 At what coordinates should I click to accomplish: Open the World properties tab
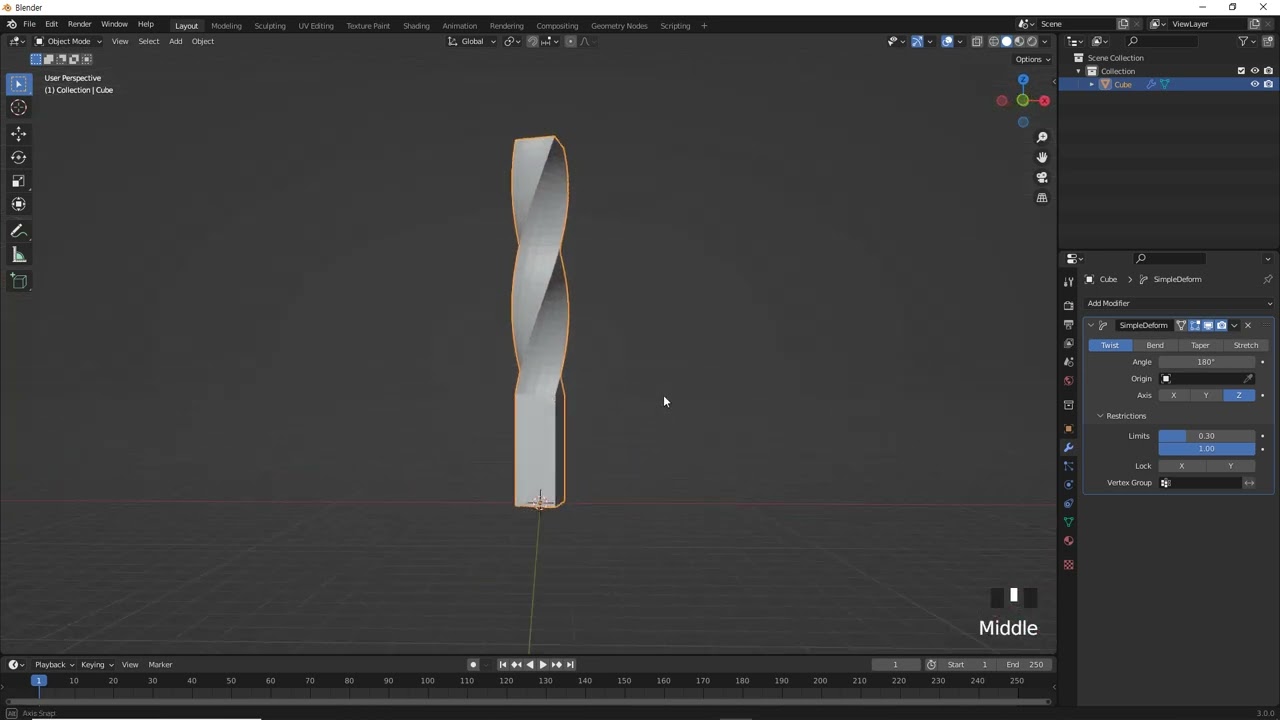click(1068, 381)
